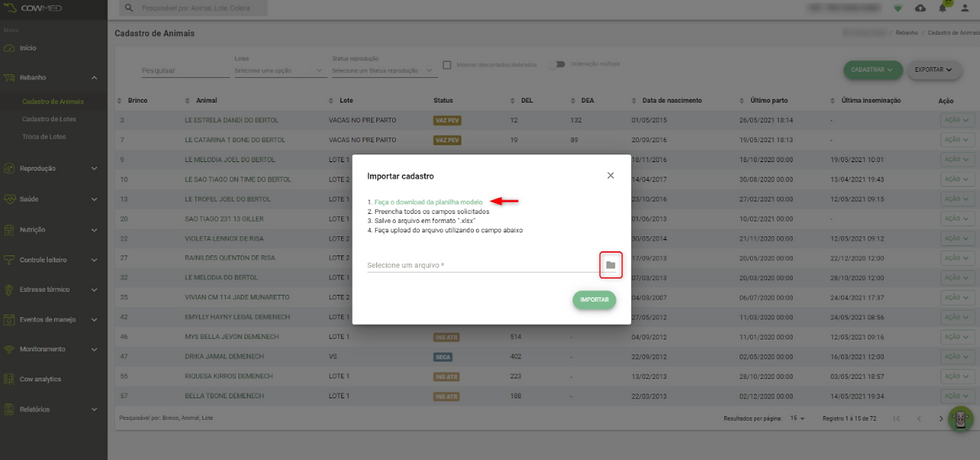The height and width of the screenshot is (460, 980).
Task: Click the Nutrição sidebar icon
Action: point(9,229)
